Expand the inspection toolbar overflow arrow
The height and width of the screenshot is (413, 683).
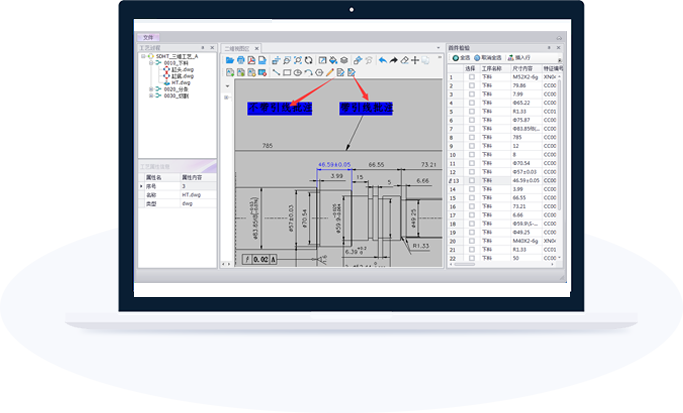coord(560,60)
